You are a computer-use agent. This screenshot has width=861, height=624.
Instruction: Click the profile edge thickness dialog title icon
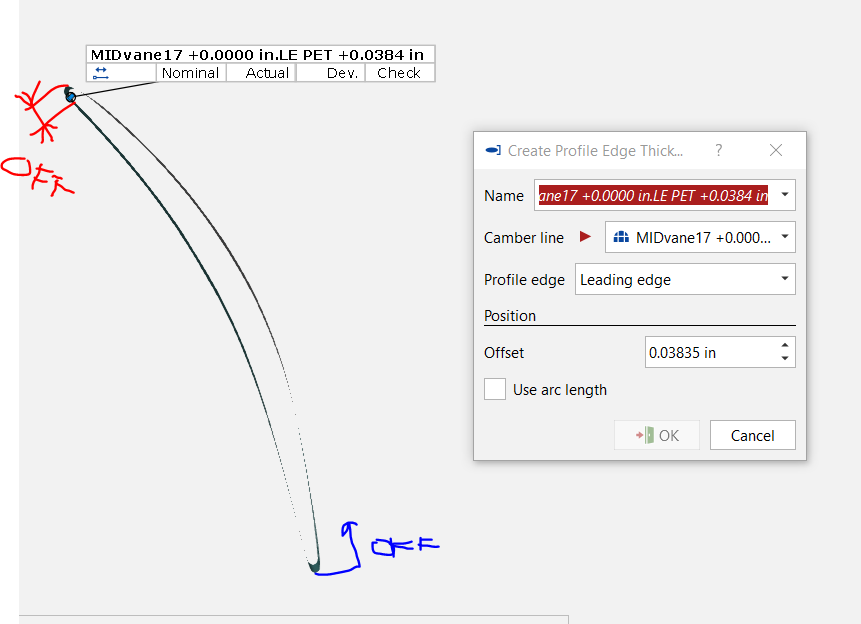coord(493,151)
